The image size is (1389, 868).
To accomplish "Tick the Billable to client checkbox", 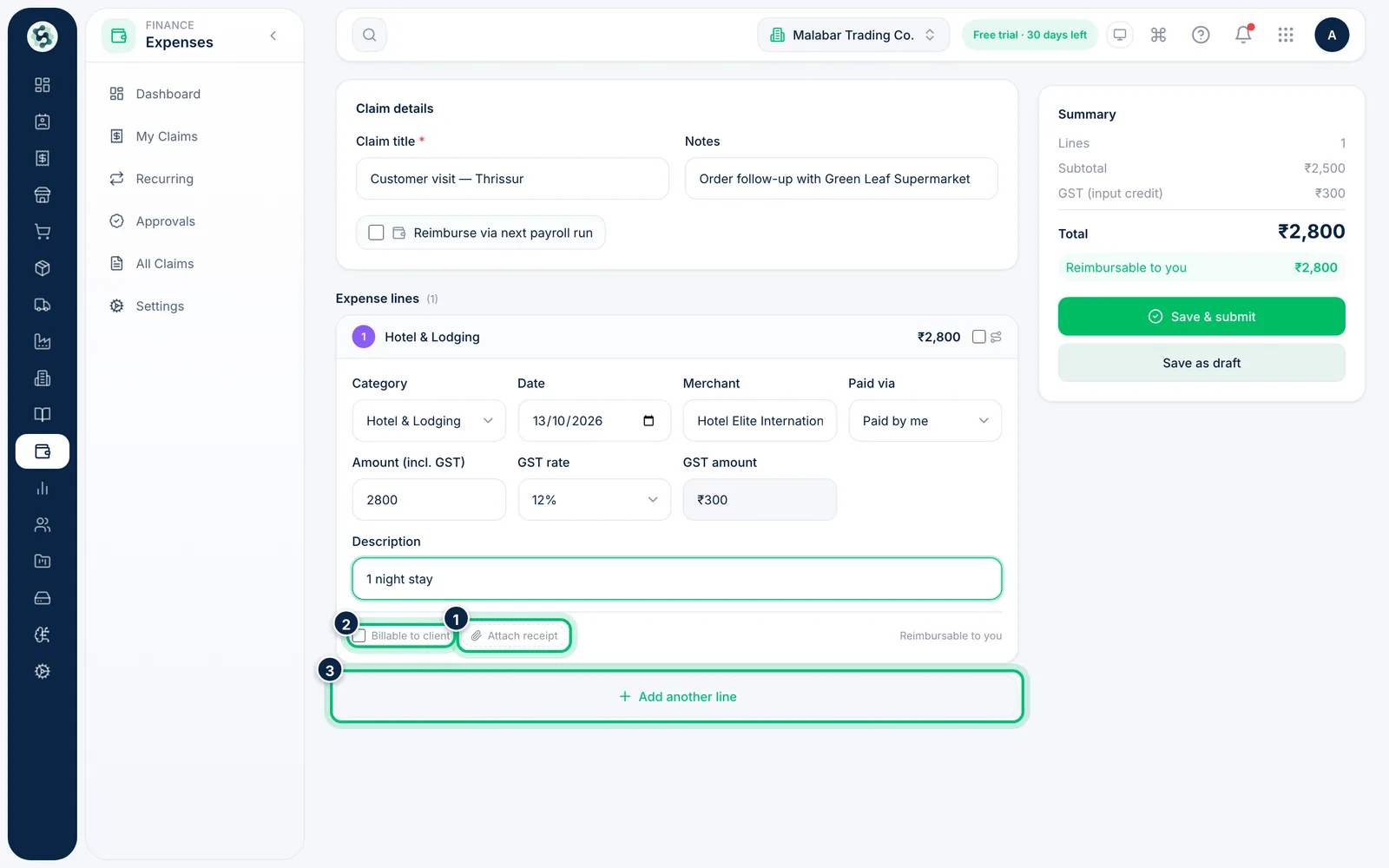I will tap(359, 635).
